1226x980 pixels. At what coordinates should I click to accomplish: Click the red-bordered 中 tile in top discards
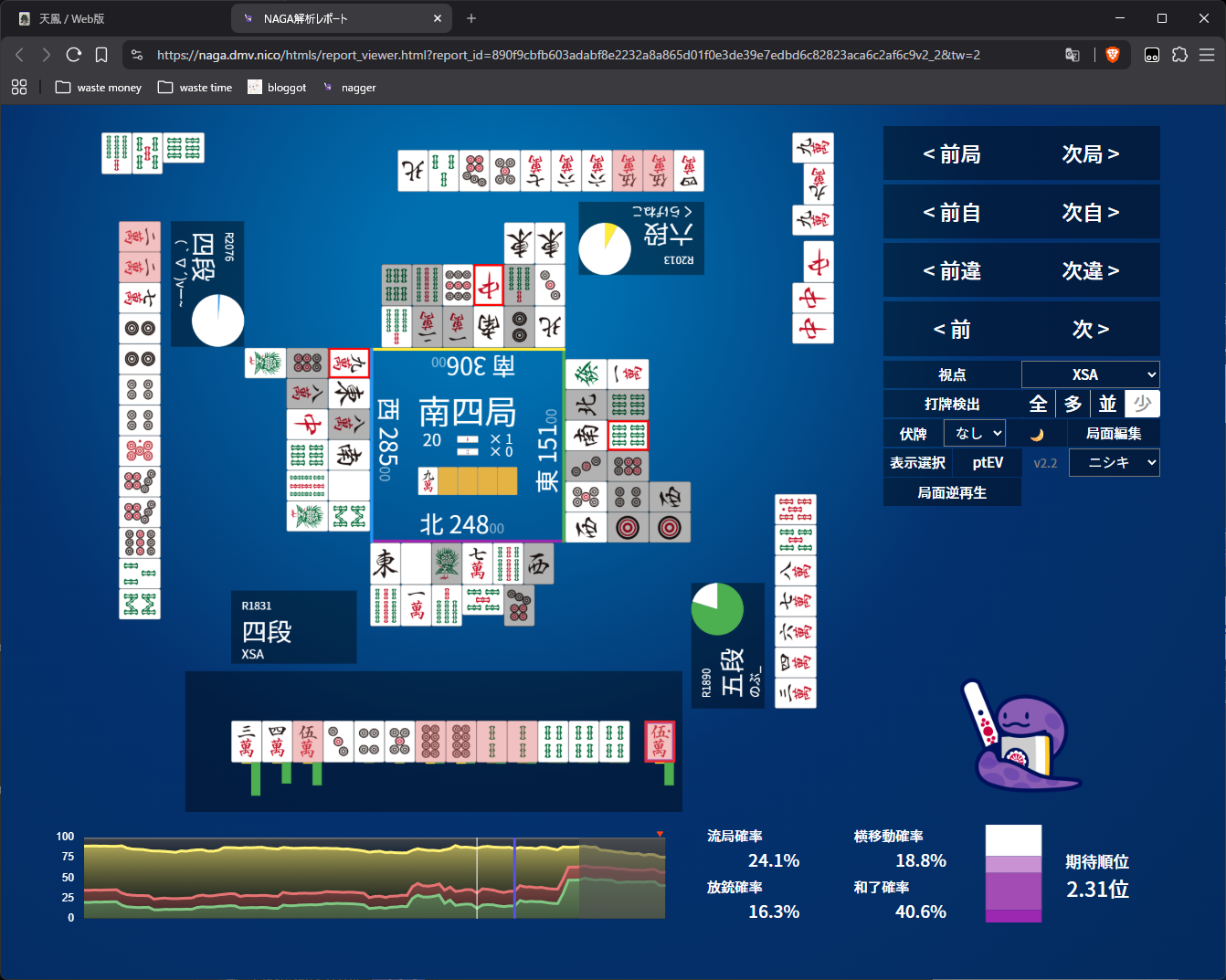(x=489, y=286)
